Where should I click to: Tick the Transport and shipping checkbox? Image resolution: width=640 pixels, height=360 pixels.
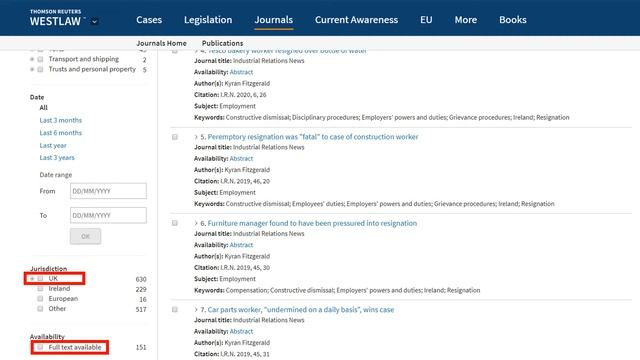40,59
